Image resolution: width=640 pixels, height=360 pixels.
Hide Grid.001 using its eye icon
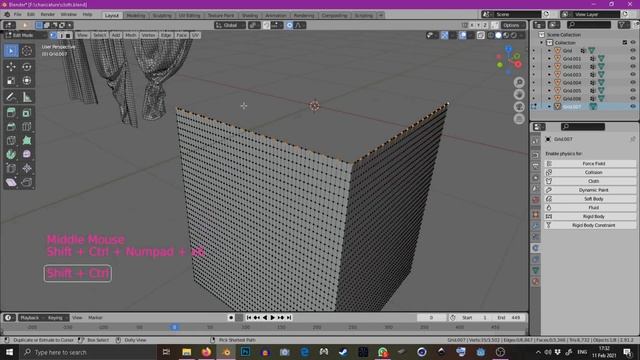tap(633, 58)
